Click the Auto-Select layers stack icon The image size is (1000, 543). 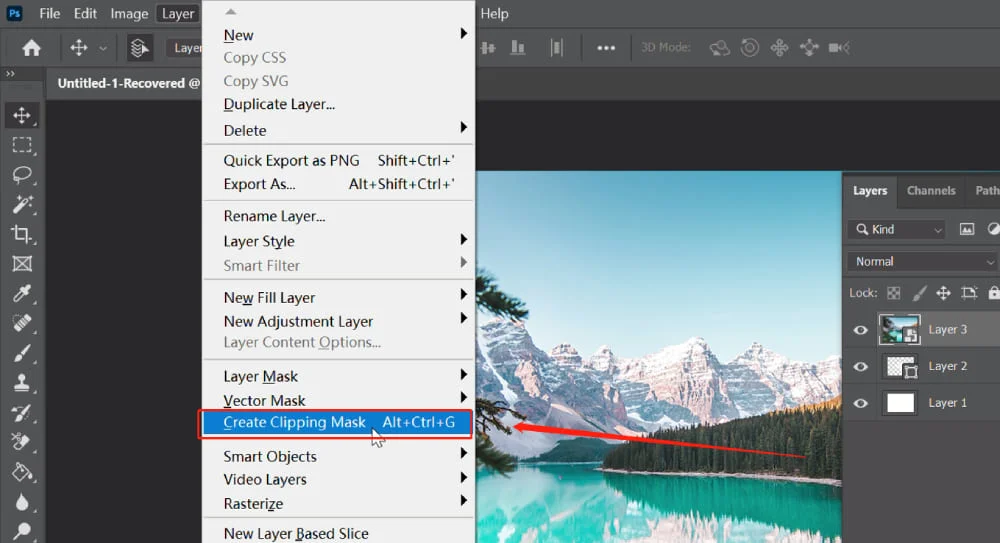(x=139, y=48)
